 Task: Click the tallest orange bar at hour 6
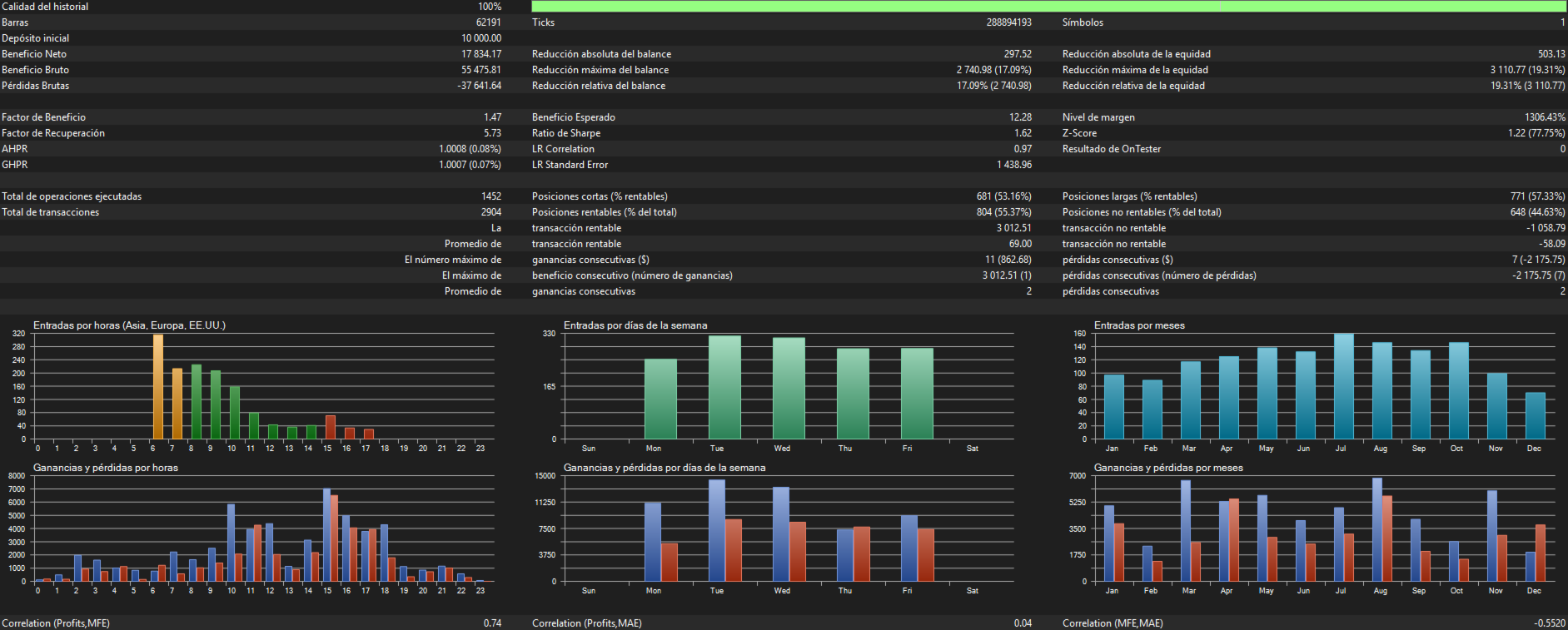tap(157, 387)
